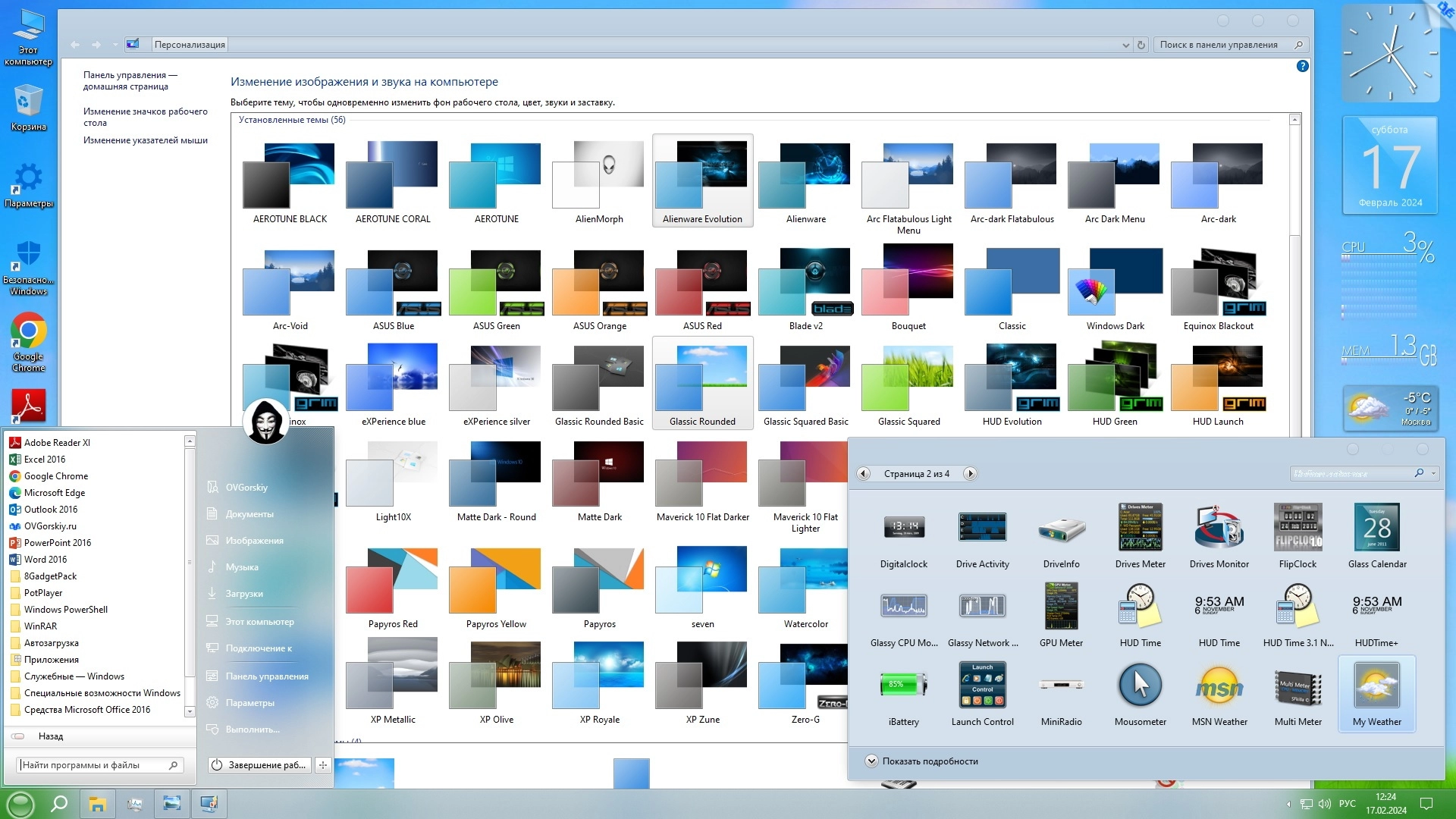The height and width of the screenshot is (819, 1456).
Task: Open Панель управления from Start menu
Action: [x=266, y=676]
